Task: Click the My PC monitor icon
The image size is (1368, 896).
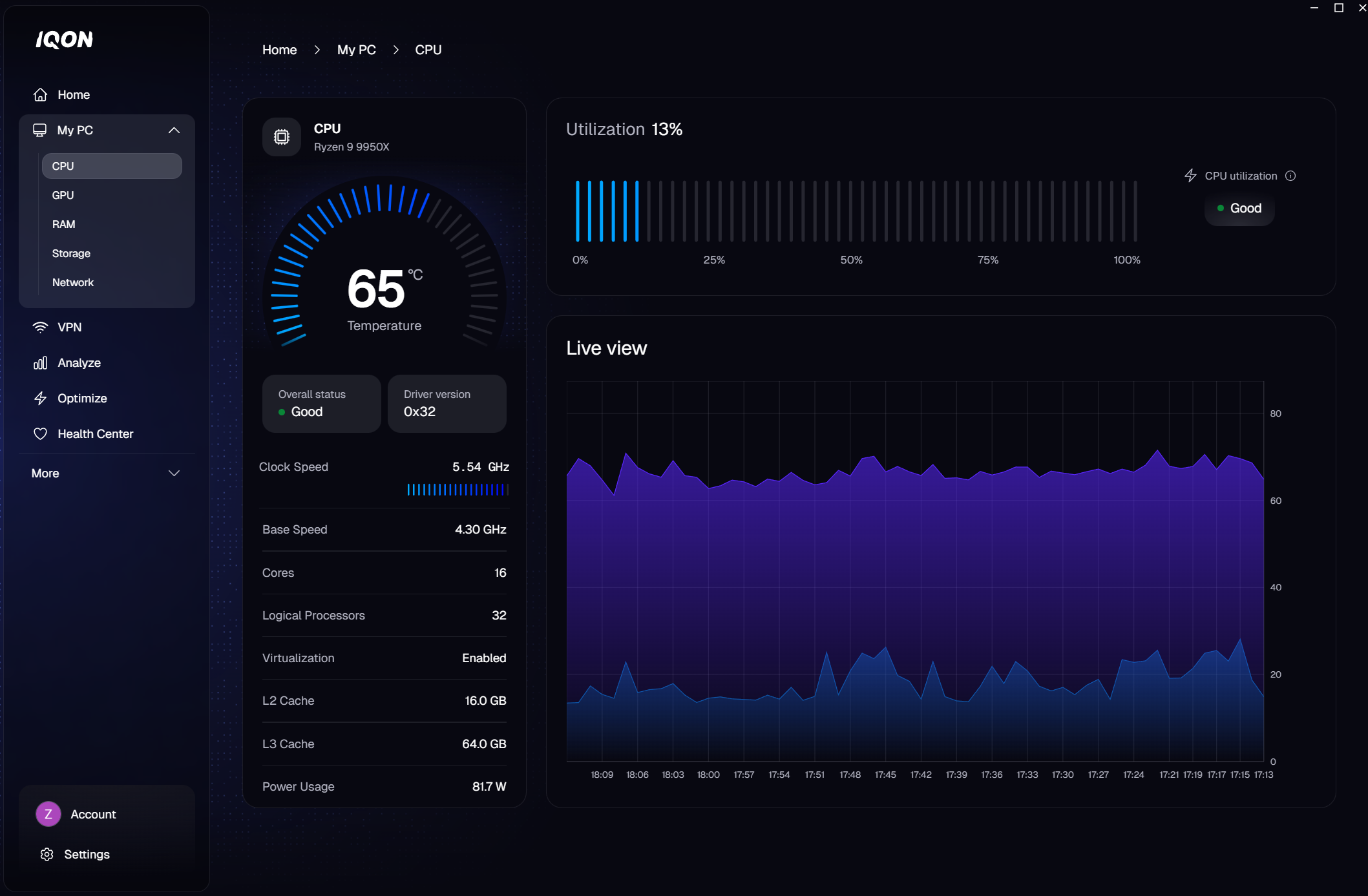Action: (40, 130)
